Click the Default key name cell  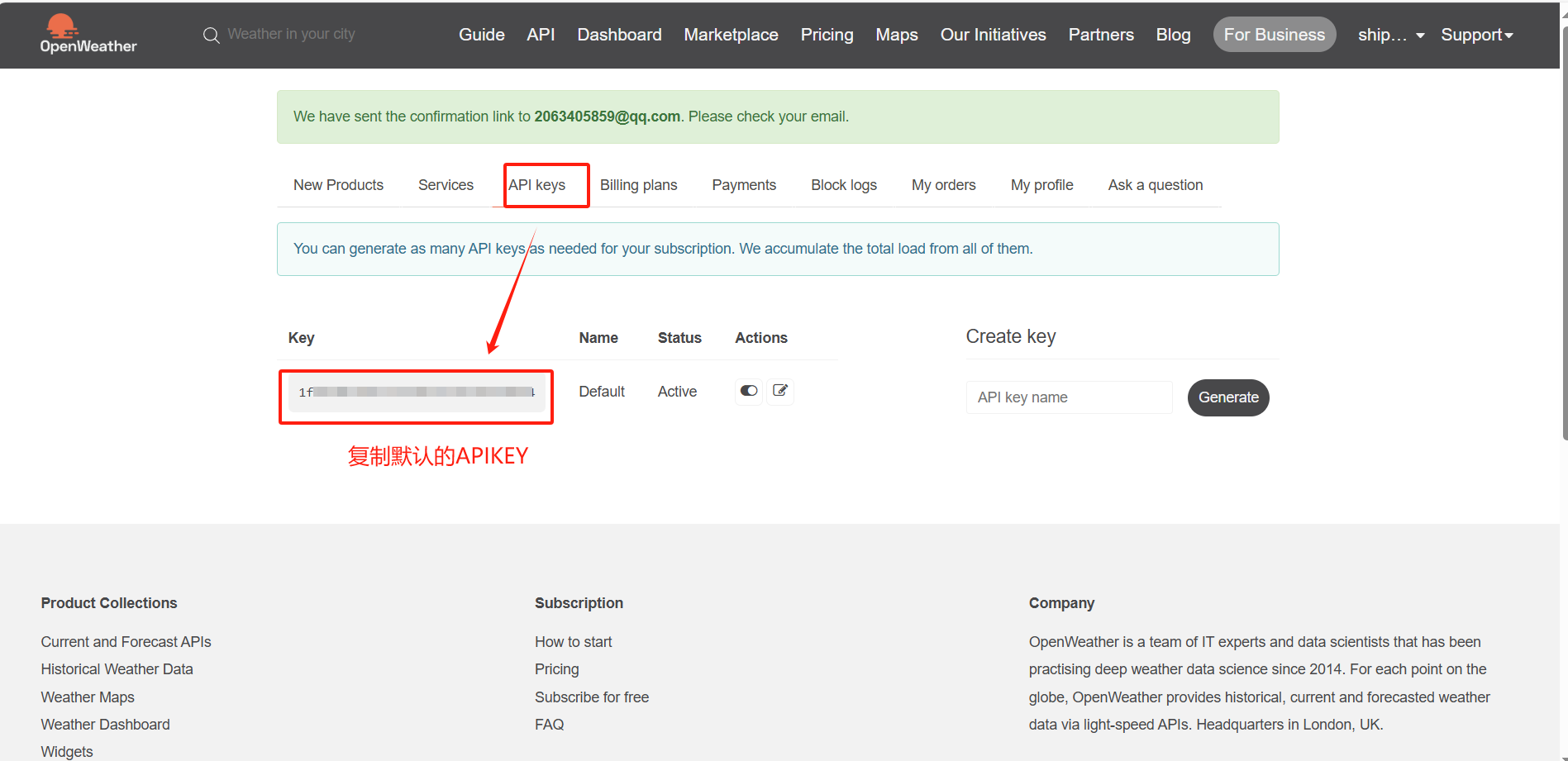tap(602, 392)
